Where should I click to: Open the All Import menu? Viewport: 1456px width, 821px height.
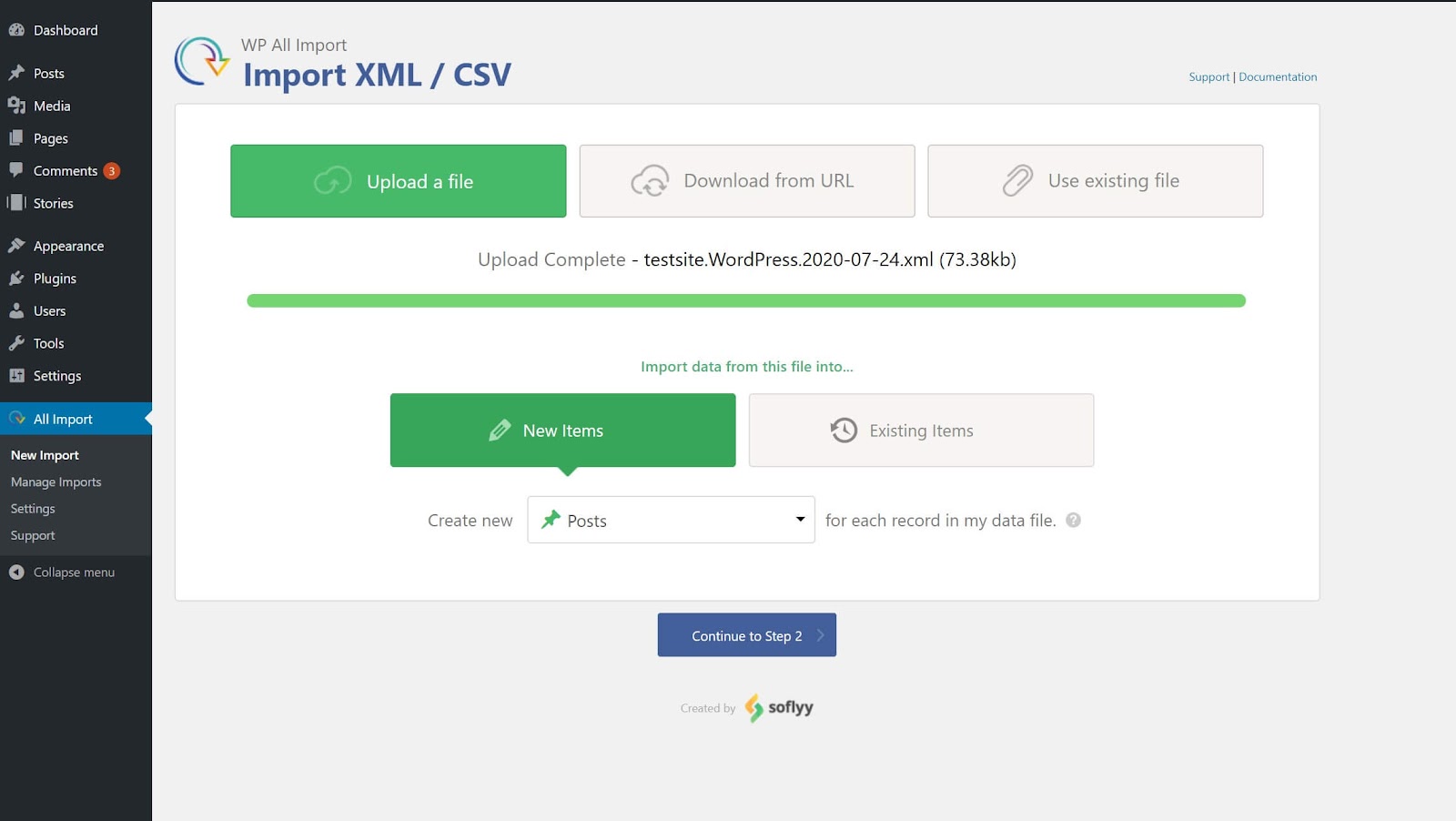click(x=76, y=419)
